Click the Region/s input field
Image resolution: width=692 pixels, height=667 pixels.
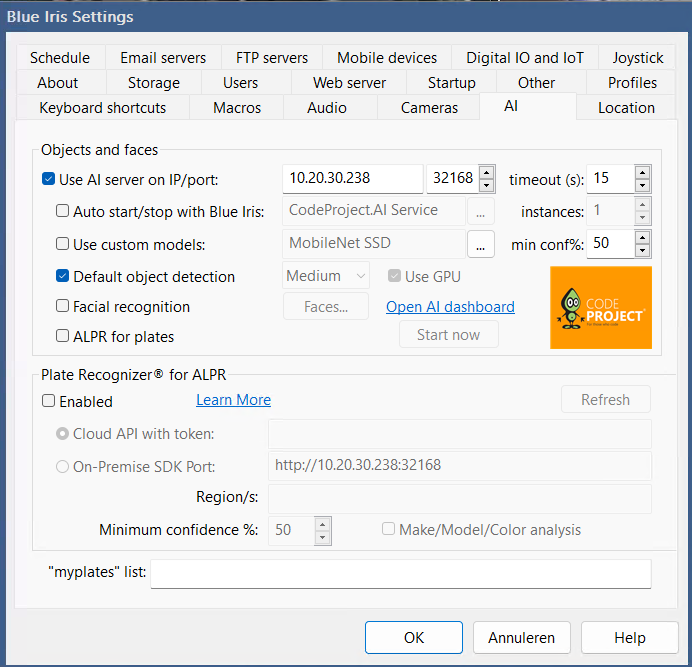(460, 499)
